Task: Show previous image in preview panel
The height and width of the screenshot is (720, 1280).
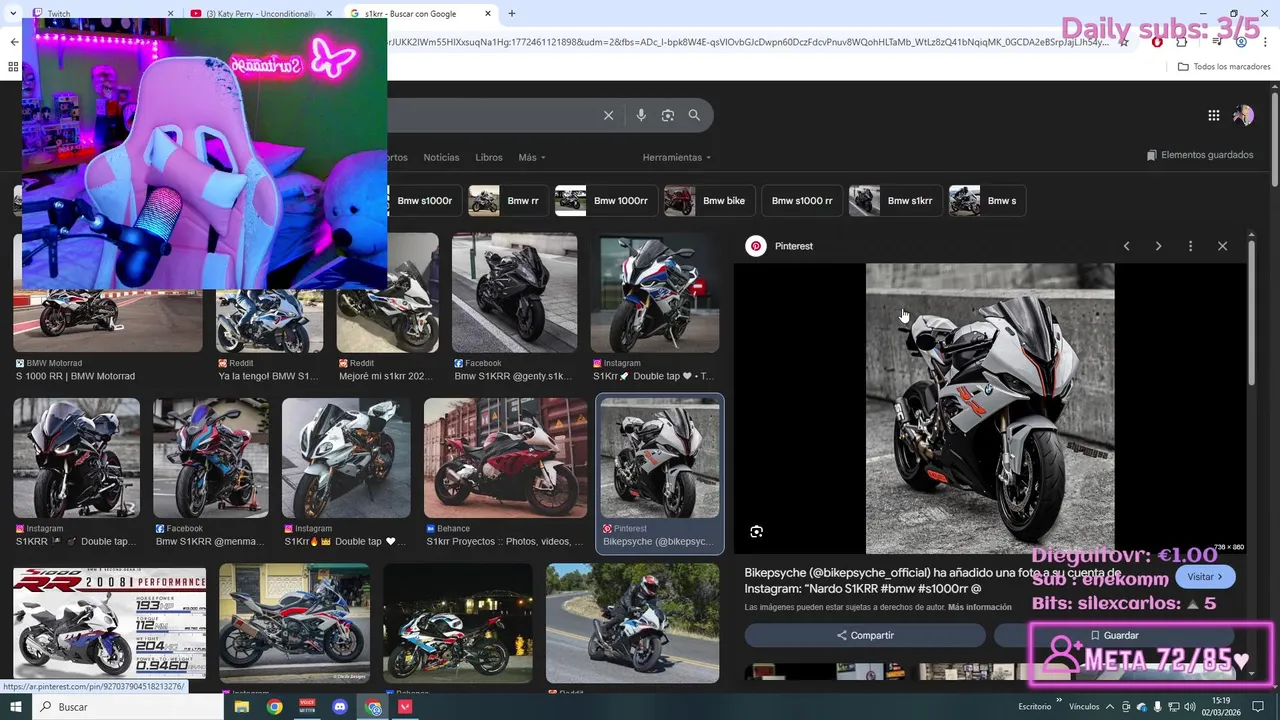Action: (x=1126, y=246)
